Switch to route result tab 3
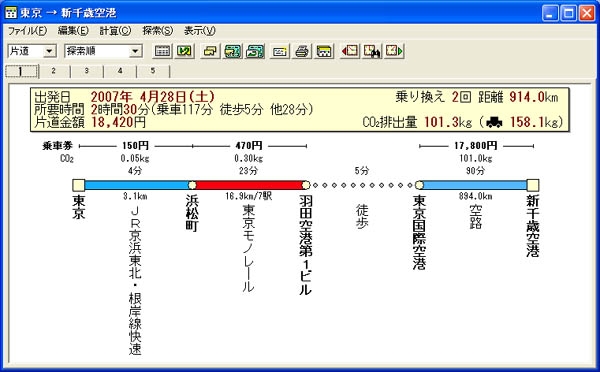The height and width of the screenshot is (372, 600). click(86, 71)
